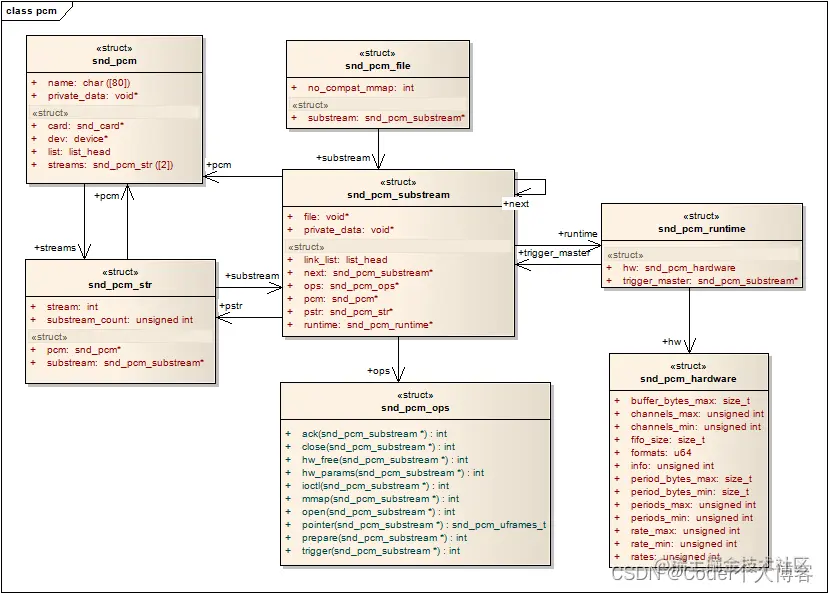Image resolution: width=828 pixels, height=593 pixels.
Task: Click the pointer operation returning snd_pcm_uframes_t
Action: pos(424,525)
